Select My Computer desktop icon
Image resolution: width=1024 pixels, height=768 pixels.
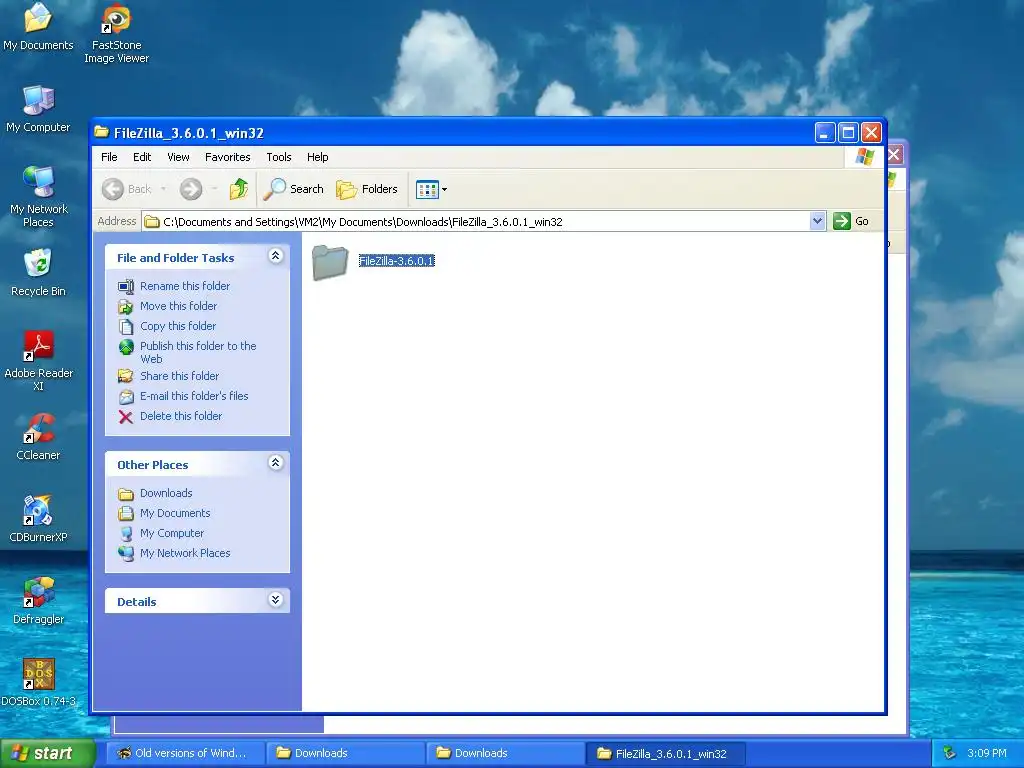(38, 108)
